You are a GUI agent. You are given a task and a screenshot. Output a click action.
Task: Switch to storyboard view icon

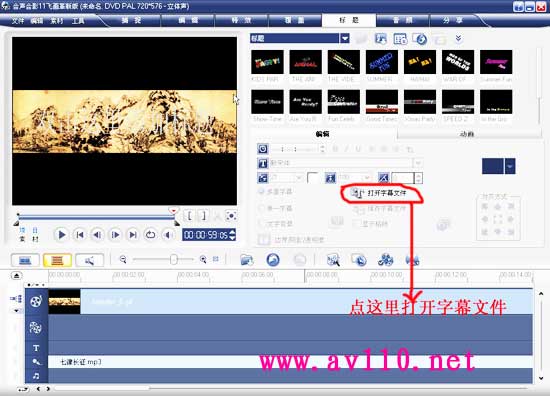[25, 260]
